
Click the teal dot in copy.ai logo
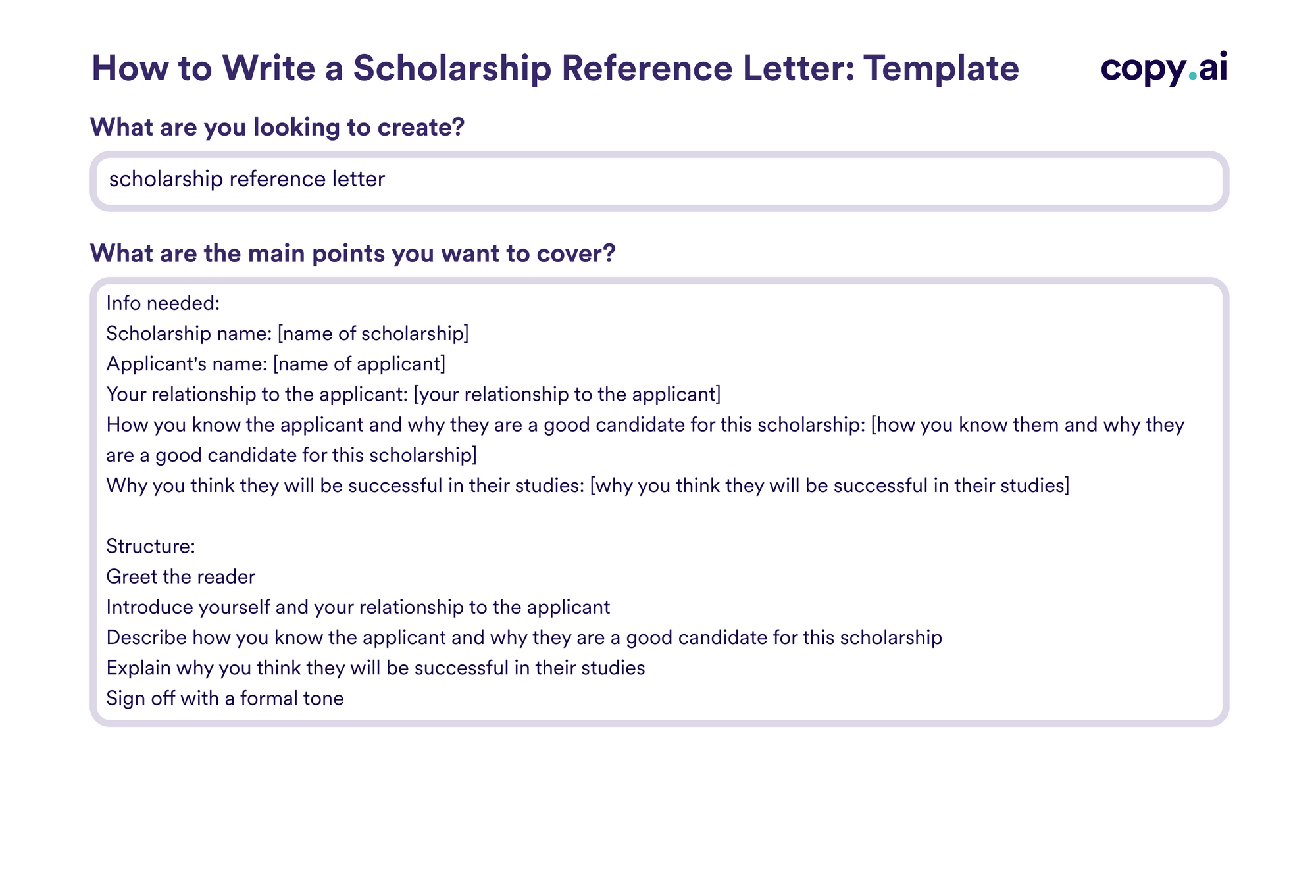pyautogui.click(x=1193, y=76)
